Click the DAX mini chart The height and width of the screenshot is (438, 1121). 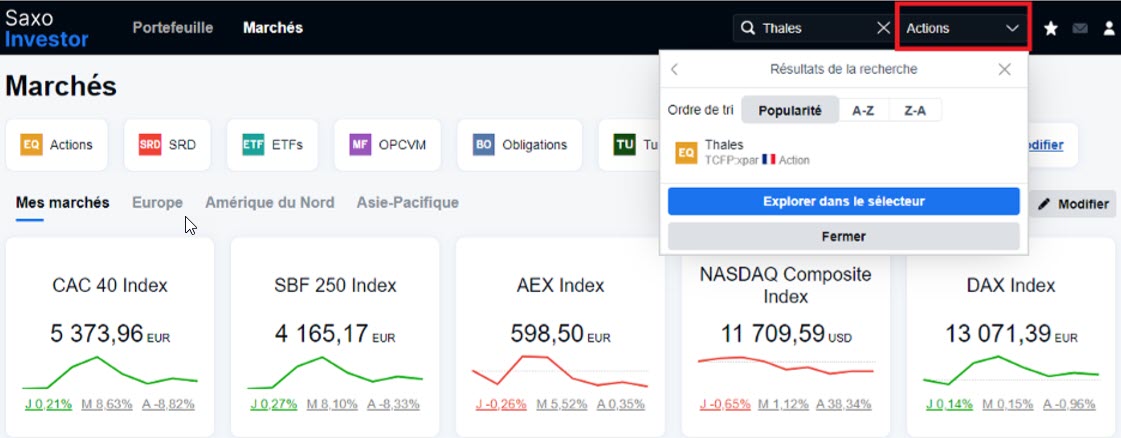1011,370
